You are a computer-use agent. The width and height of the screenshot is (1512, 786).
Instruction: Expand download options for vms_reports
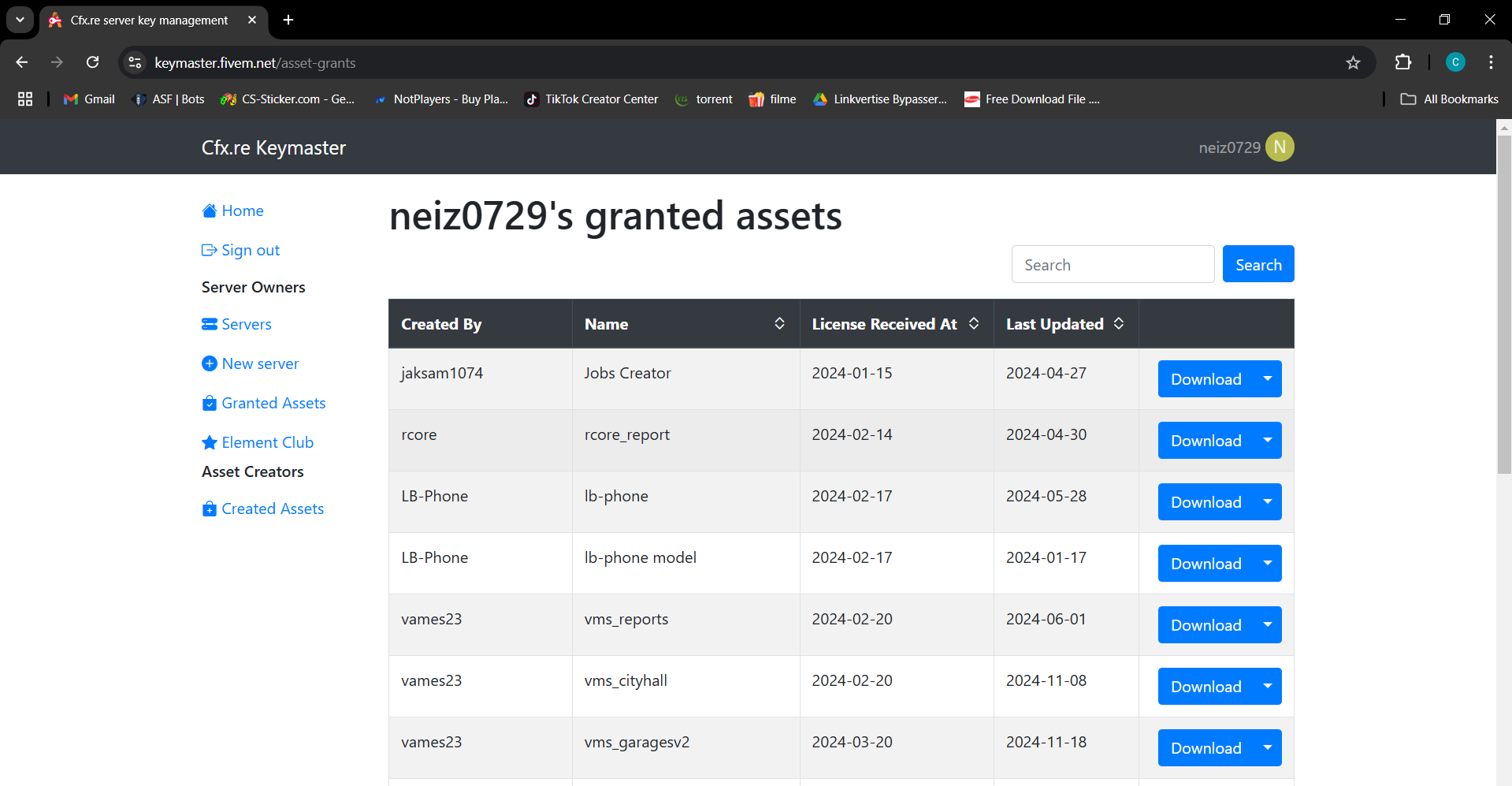(x=1268, y=625)
